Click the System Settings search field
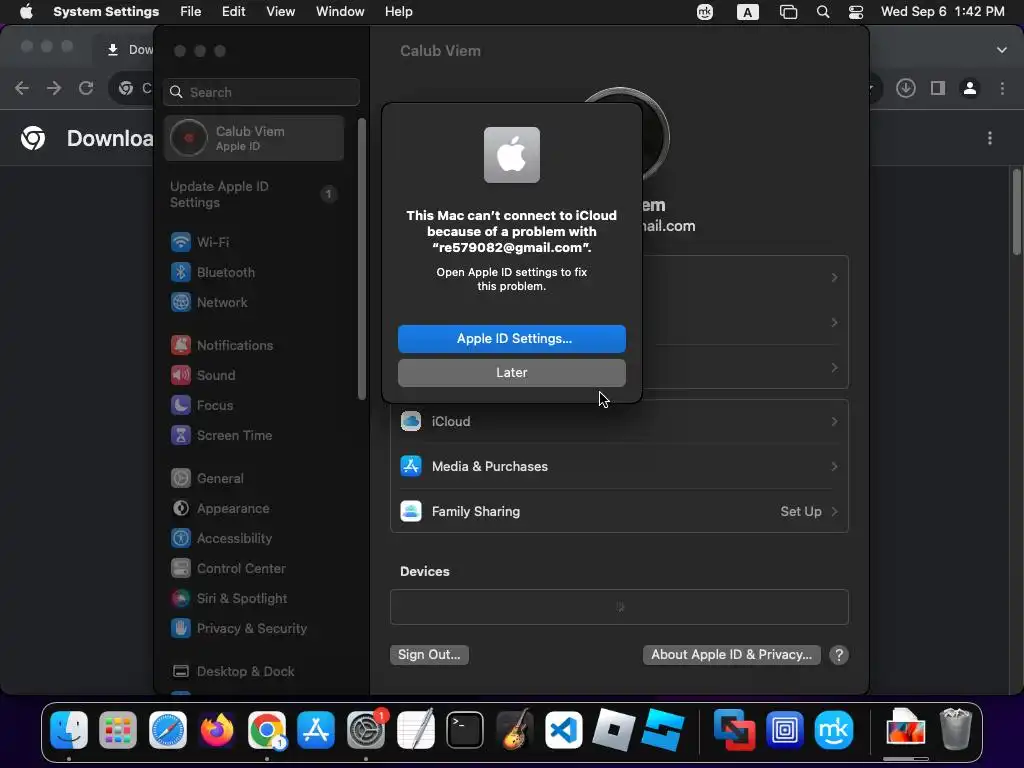Viewport: 1024px width, 768px height. 261,92
